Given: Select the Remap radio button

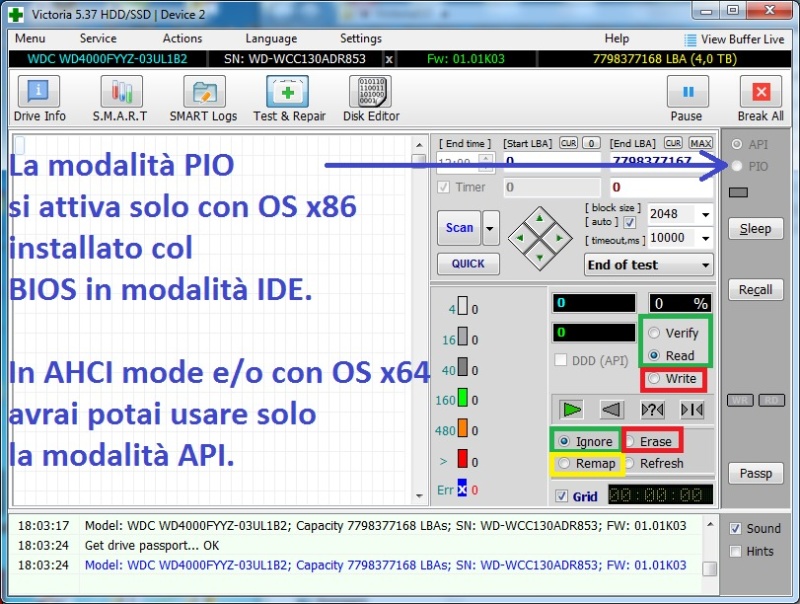Looking at the screenshot, I should [564, 463].
